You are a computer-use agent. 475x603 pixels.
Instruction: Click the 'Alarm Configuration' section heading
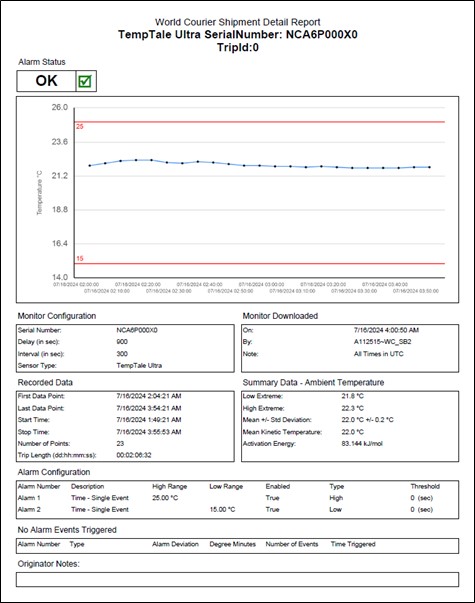pos(54,472)
